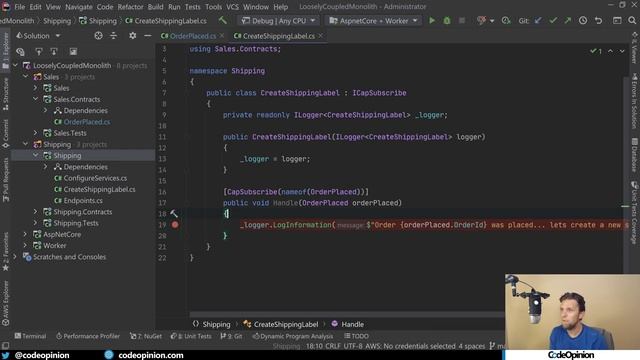
Task: Open TODO tool window
Action: coord(356,336)
